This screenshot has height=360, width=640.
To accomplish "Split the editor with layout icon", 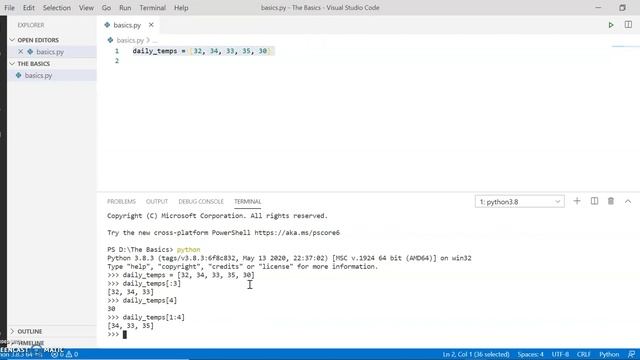I will point(628,25).
